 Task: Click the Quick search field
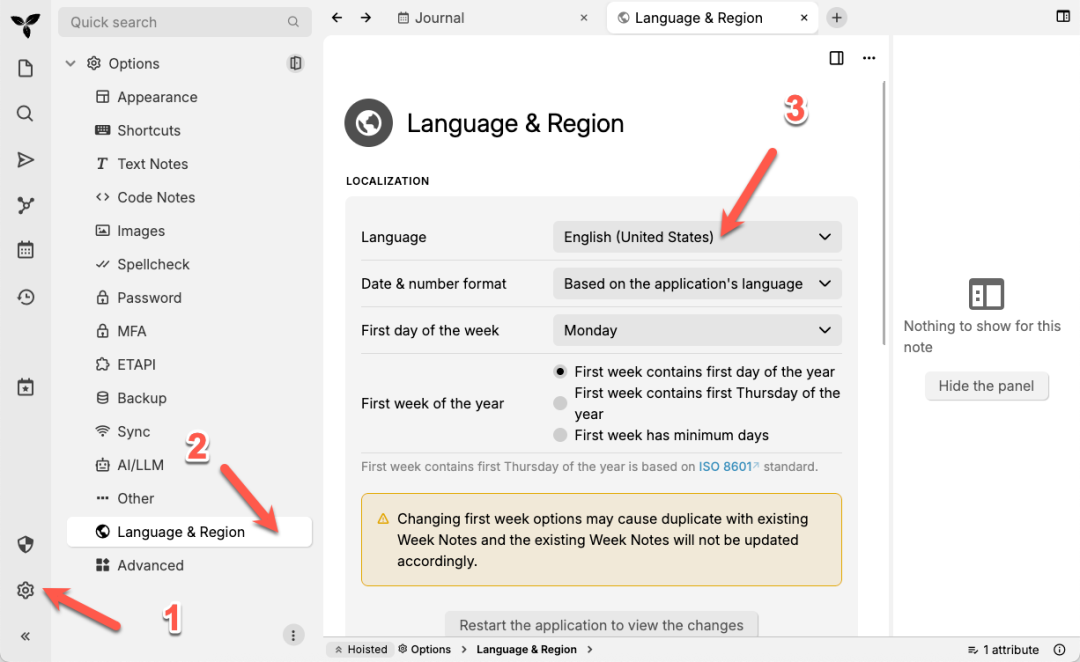175,22
